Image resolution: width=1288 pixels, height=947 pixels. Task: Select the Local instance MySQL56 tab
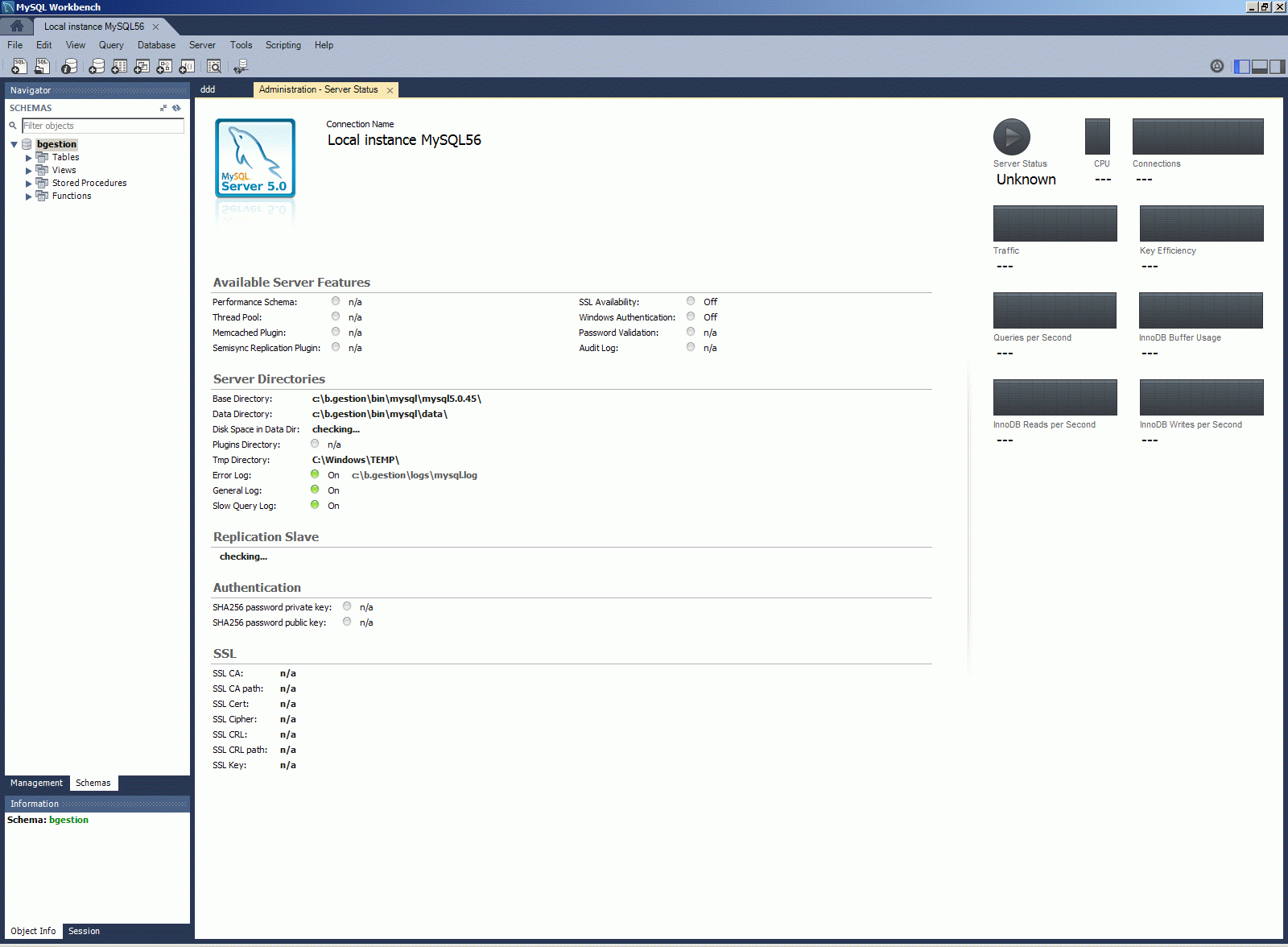[x=94, y=27]
